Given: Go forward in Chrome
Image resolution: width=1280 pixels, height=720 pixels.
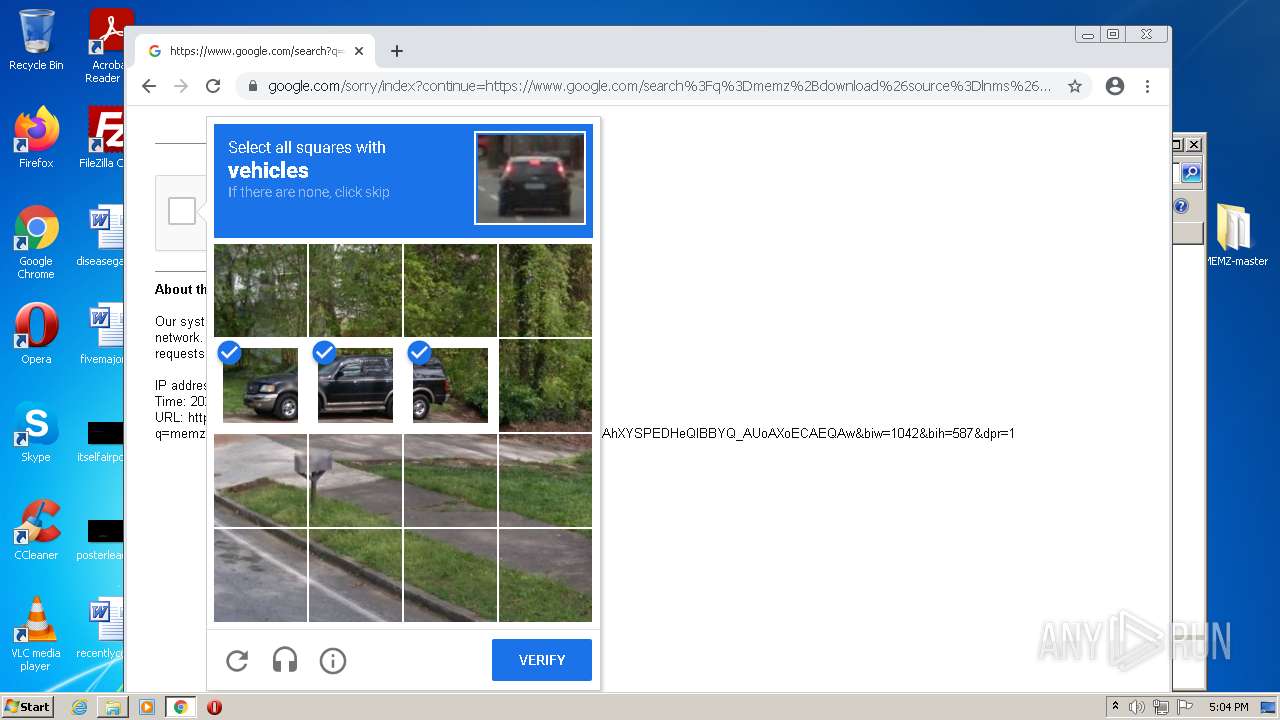Looking at the screenshot, I should click(181, 86).
